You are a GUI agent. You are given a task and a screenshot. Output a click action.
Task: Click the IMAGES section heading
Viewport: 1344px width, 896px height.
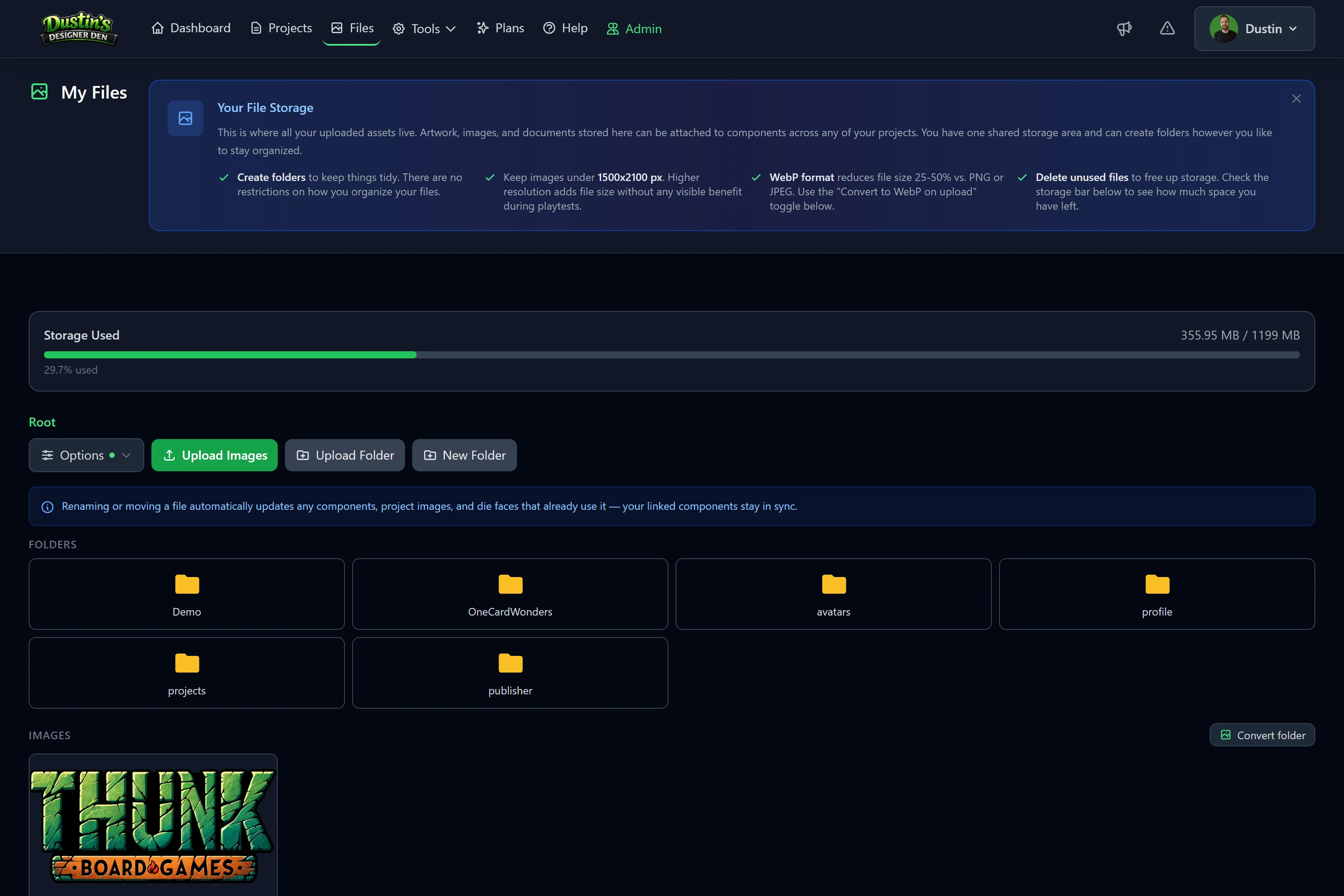click(x=50, y=736)
